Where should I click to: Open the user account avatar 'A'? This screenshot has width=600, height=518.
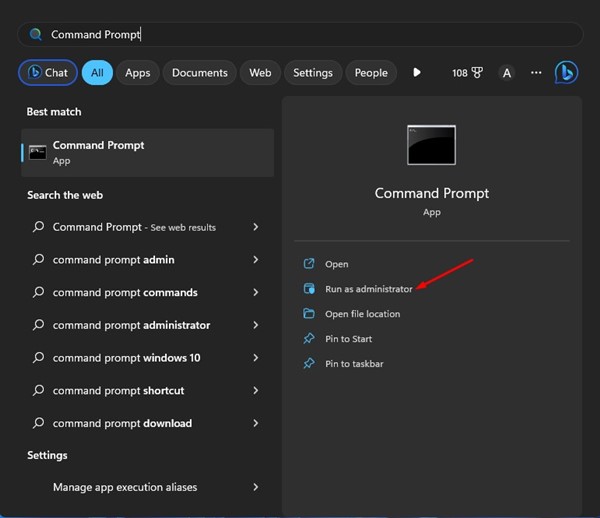pyautogui.click(x=507, y=72)
